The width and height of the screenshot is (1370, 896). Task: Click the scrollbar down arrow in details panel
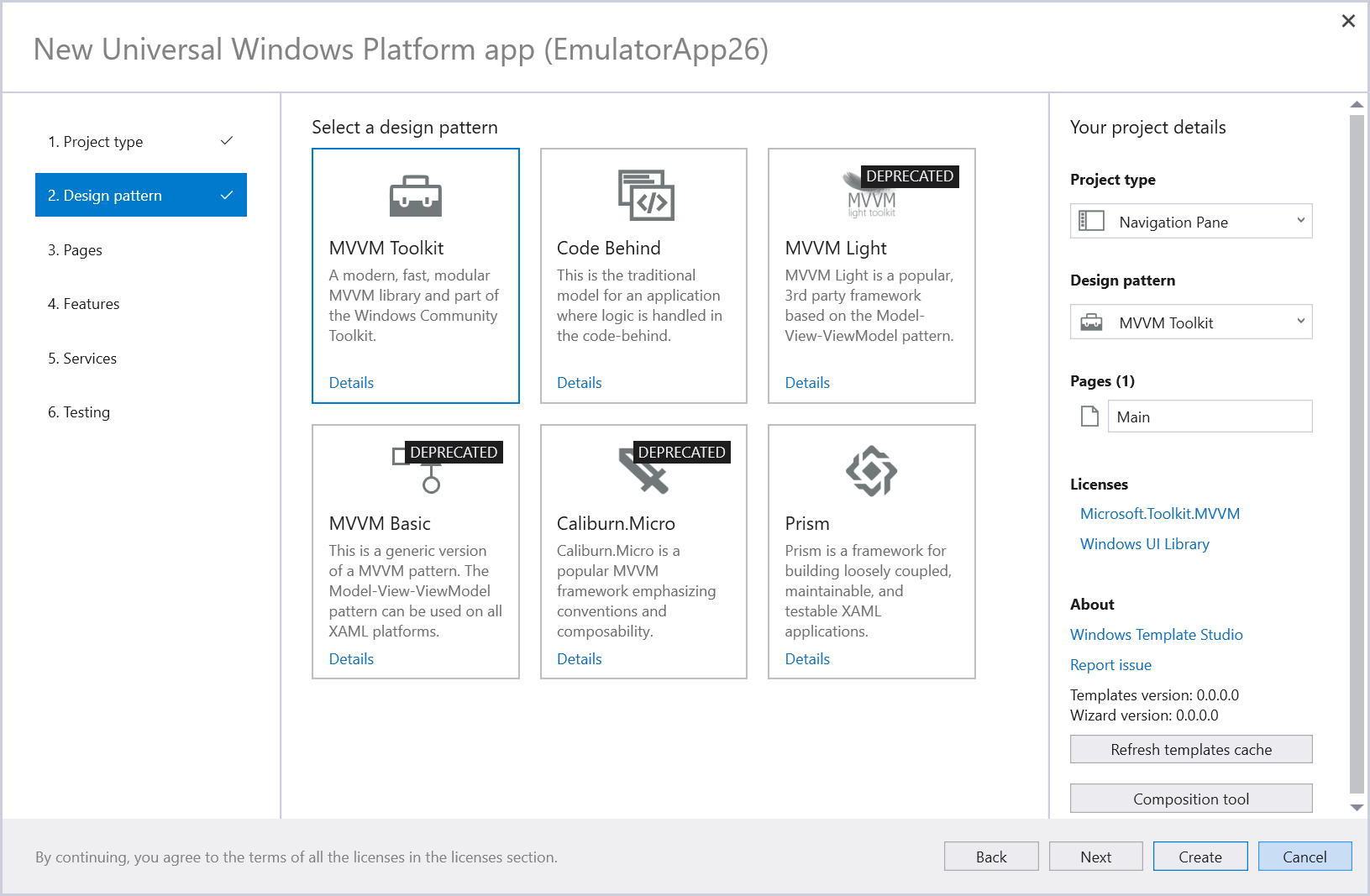point(1357,808)
